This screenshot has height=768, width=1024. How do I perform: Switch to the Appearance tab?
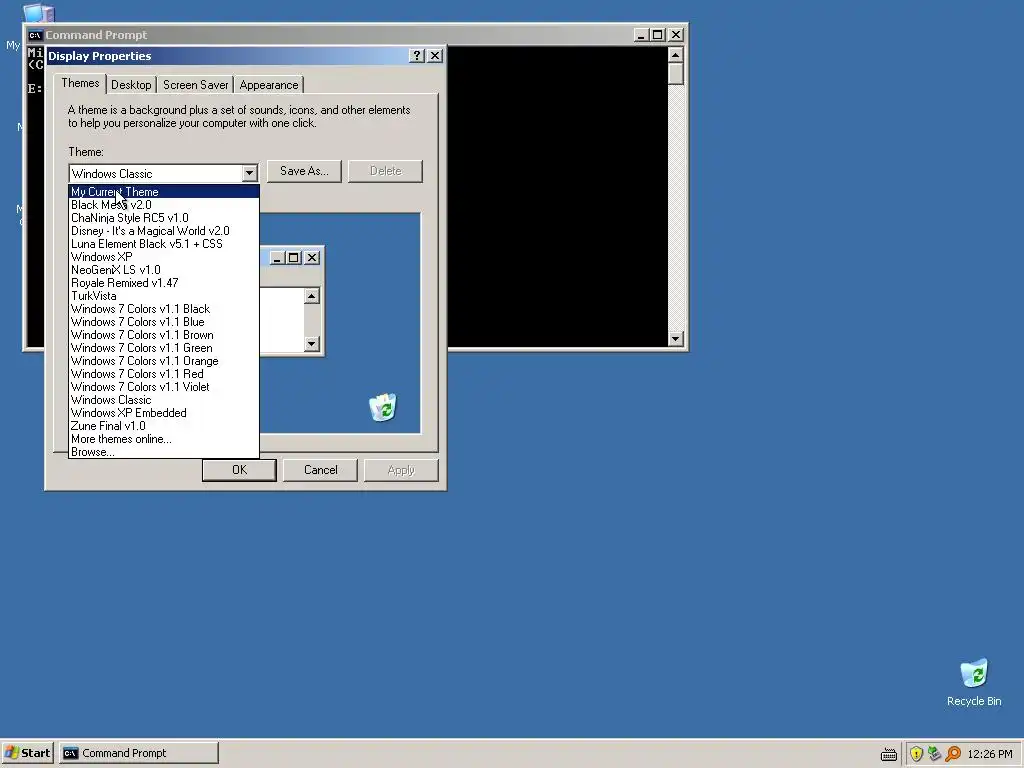[268, 85]
